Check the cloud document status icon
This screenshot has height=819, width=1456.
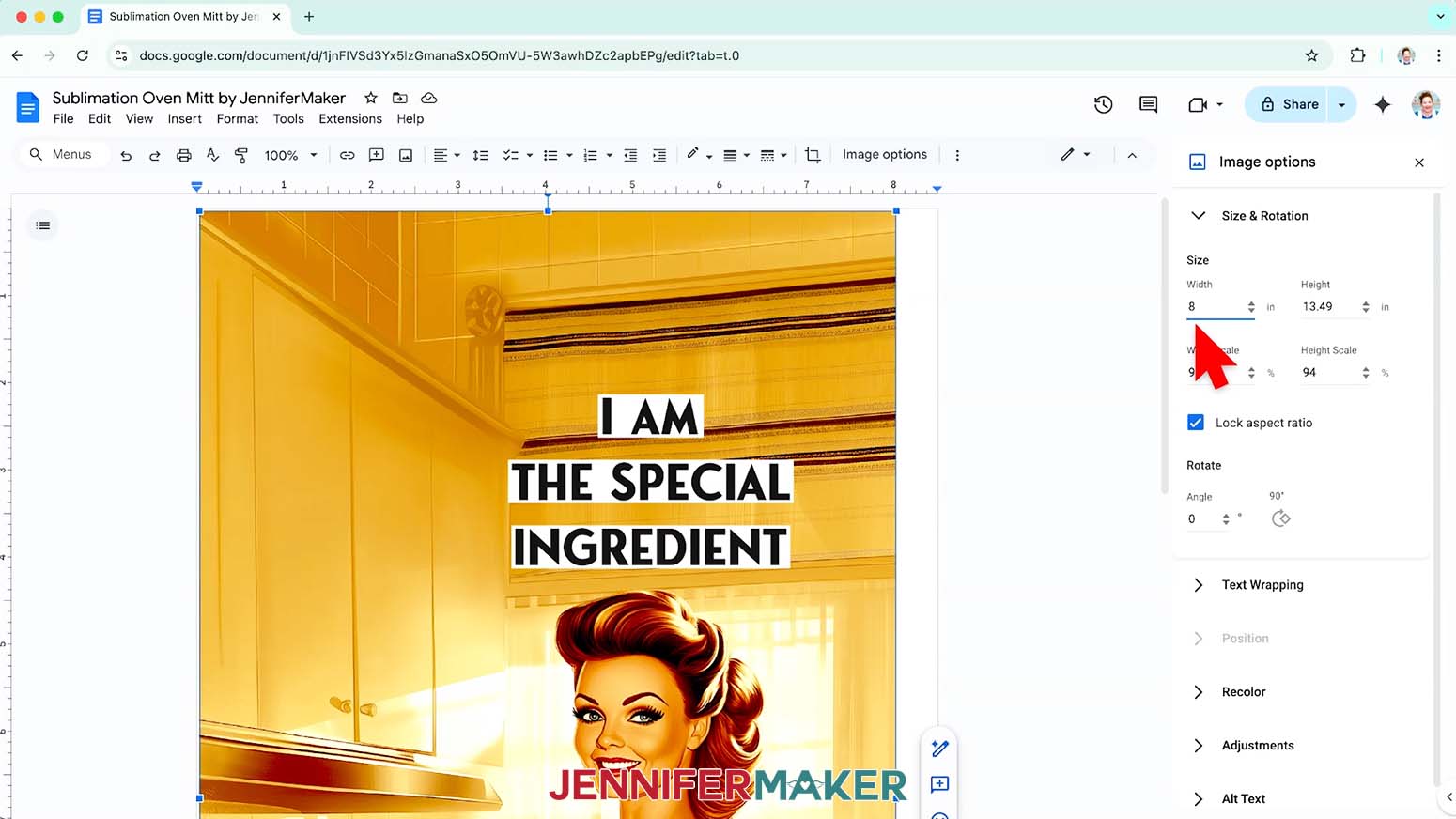point(429,98)
